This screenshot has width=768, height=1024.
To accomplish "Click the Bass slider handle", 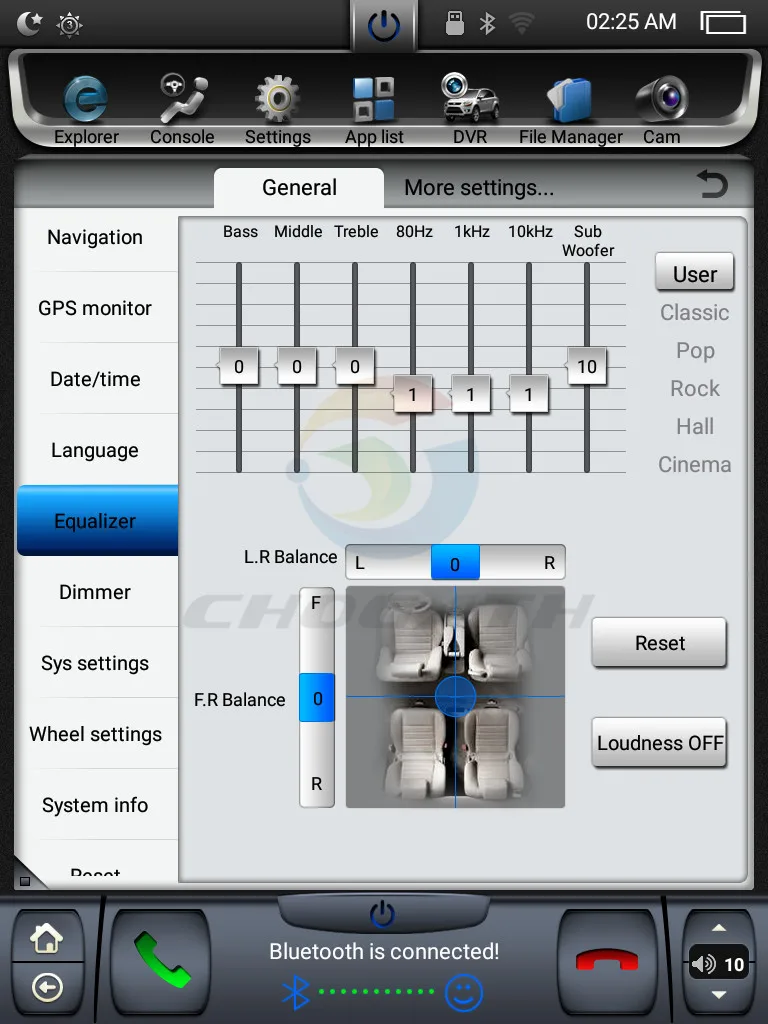I will pos(238,366).
